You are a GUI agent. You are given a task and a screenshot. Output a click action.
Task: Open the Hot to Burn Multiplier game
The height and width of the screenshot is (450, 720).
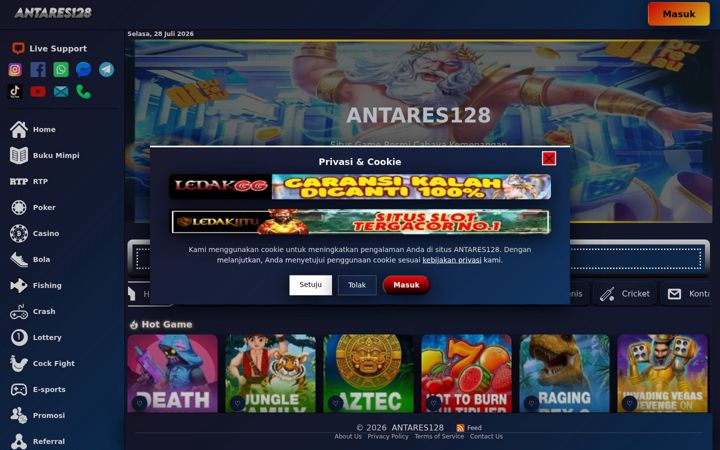[x=466, y=373]
